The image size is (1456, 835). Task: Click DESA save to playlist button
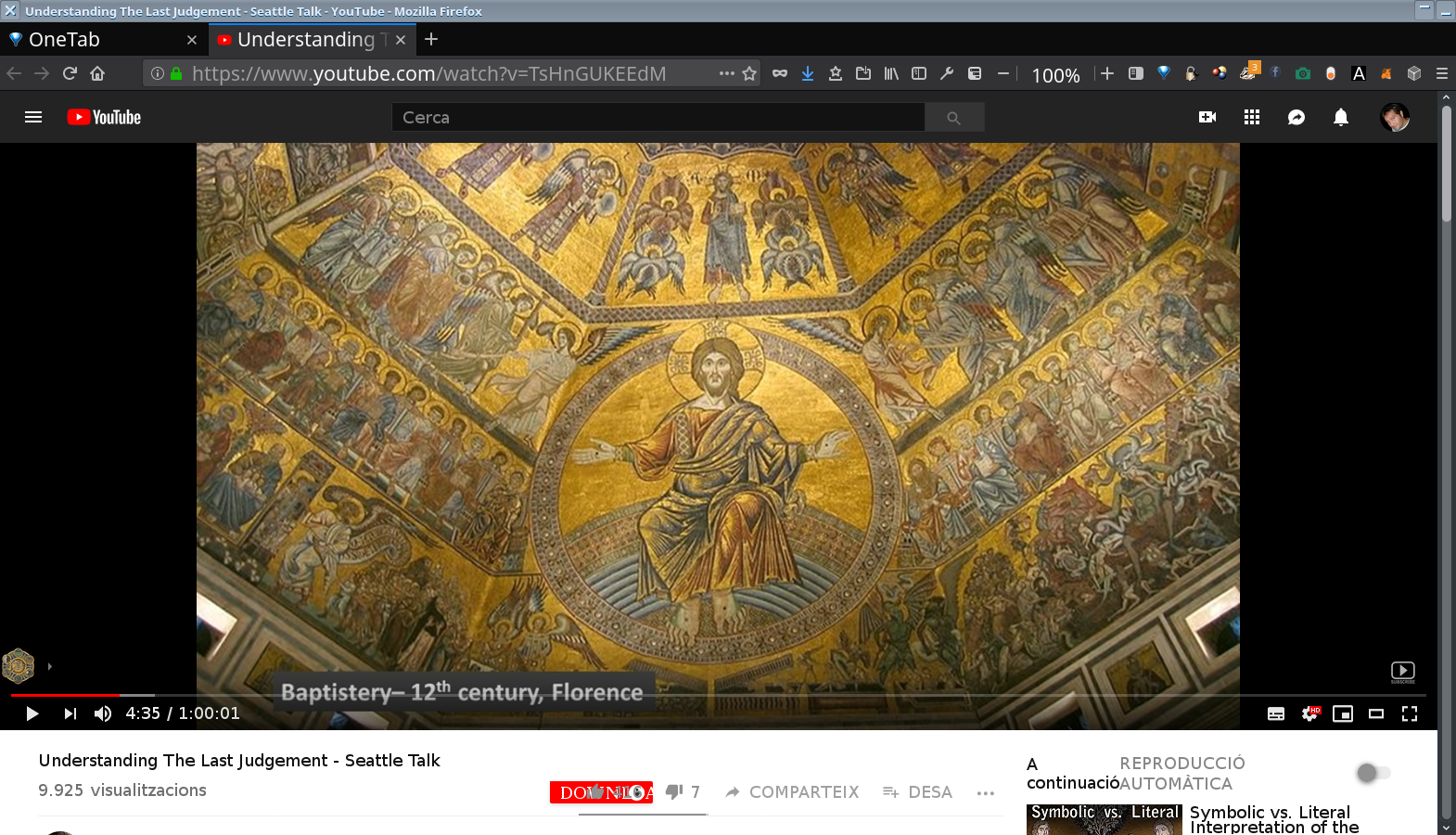pyautogui.click(x=918, y=792)
